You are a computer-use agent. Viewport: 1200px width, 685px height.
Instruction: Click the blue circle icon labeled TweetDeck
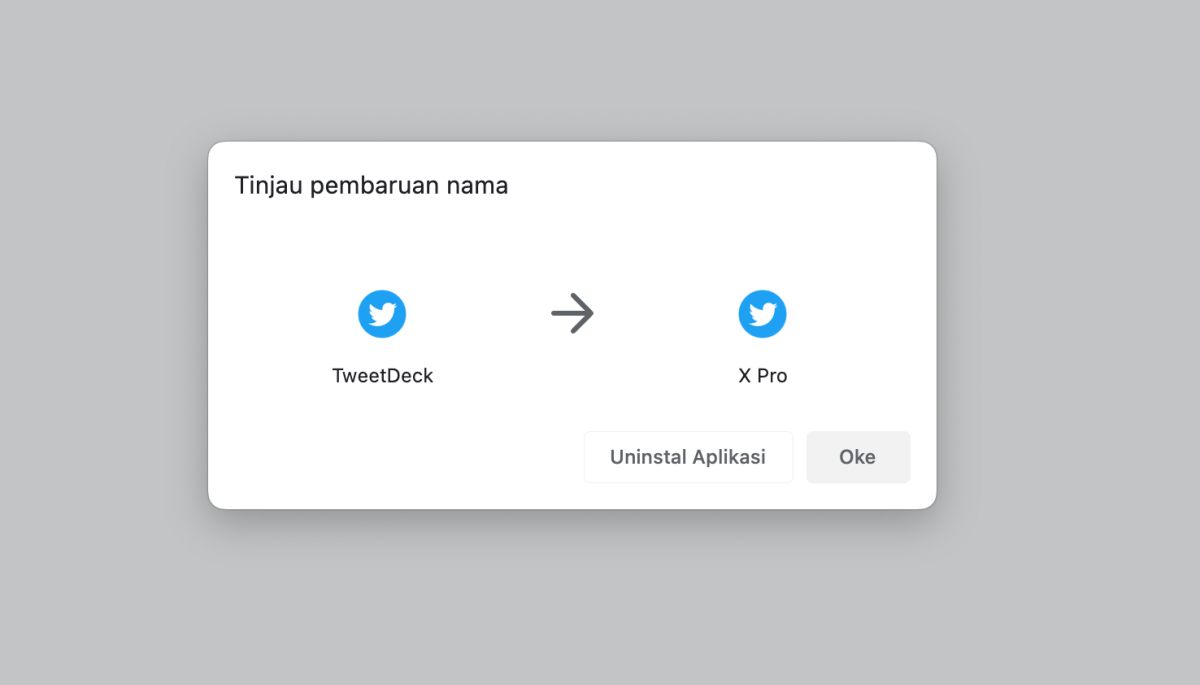[x=382, y=314]
